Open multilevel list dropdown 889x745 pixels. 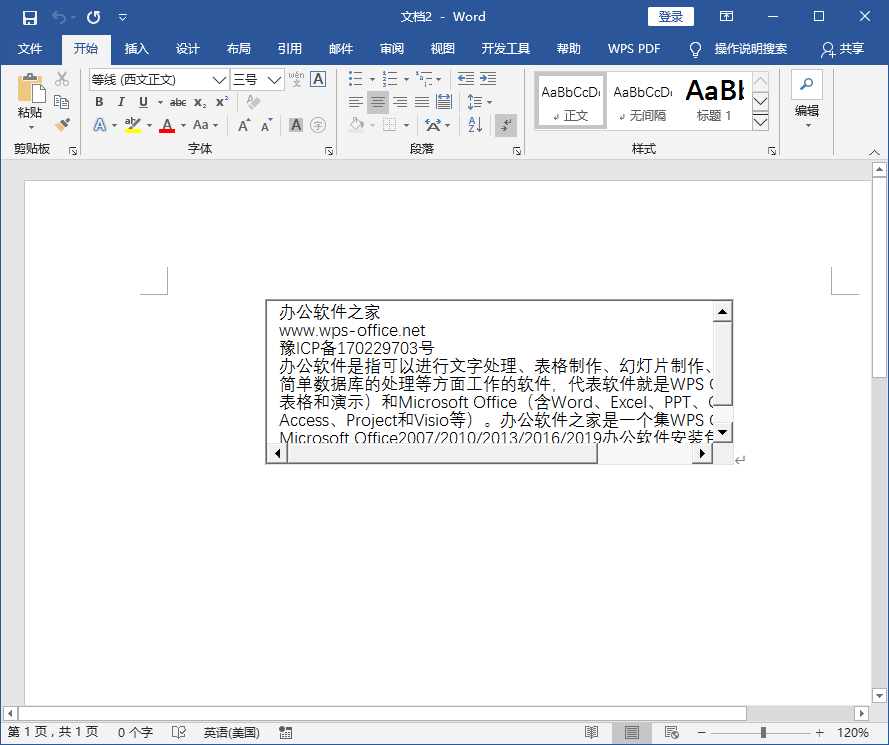(x=438, y=79)
